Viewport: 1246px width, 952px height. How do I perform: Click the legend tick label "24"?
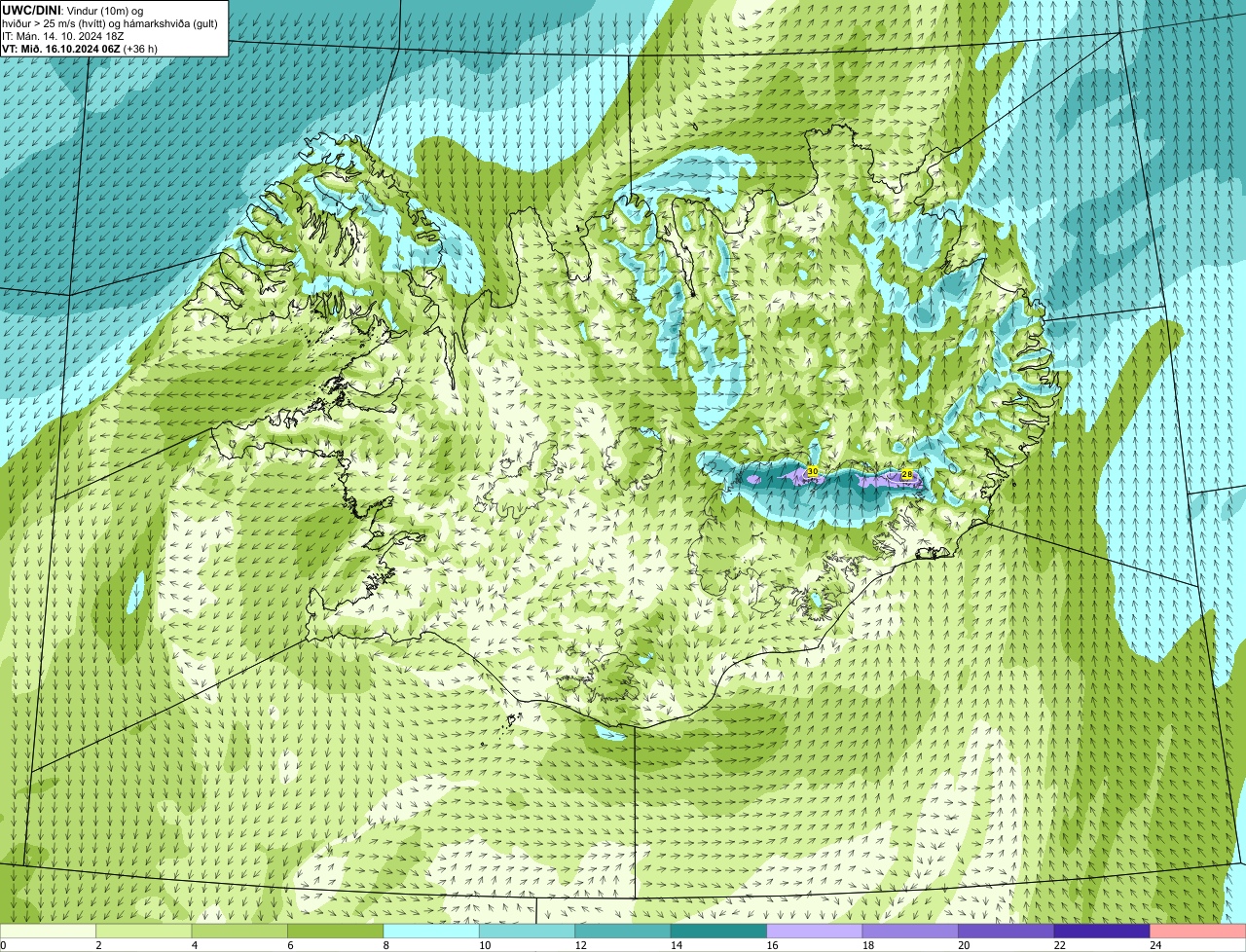click(x=1155, y=945)
